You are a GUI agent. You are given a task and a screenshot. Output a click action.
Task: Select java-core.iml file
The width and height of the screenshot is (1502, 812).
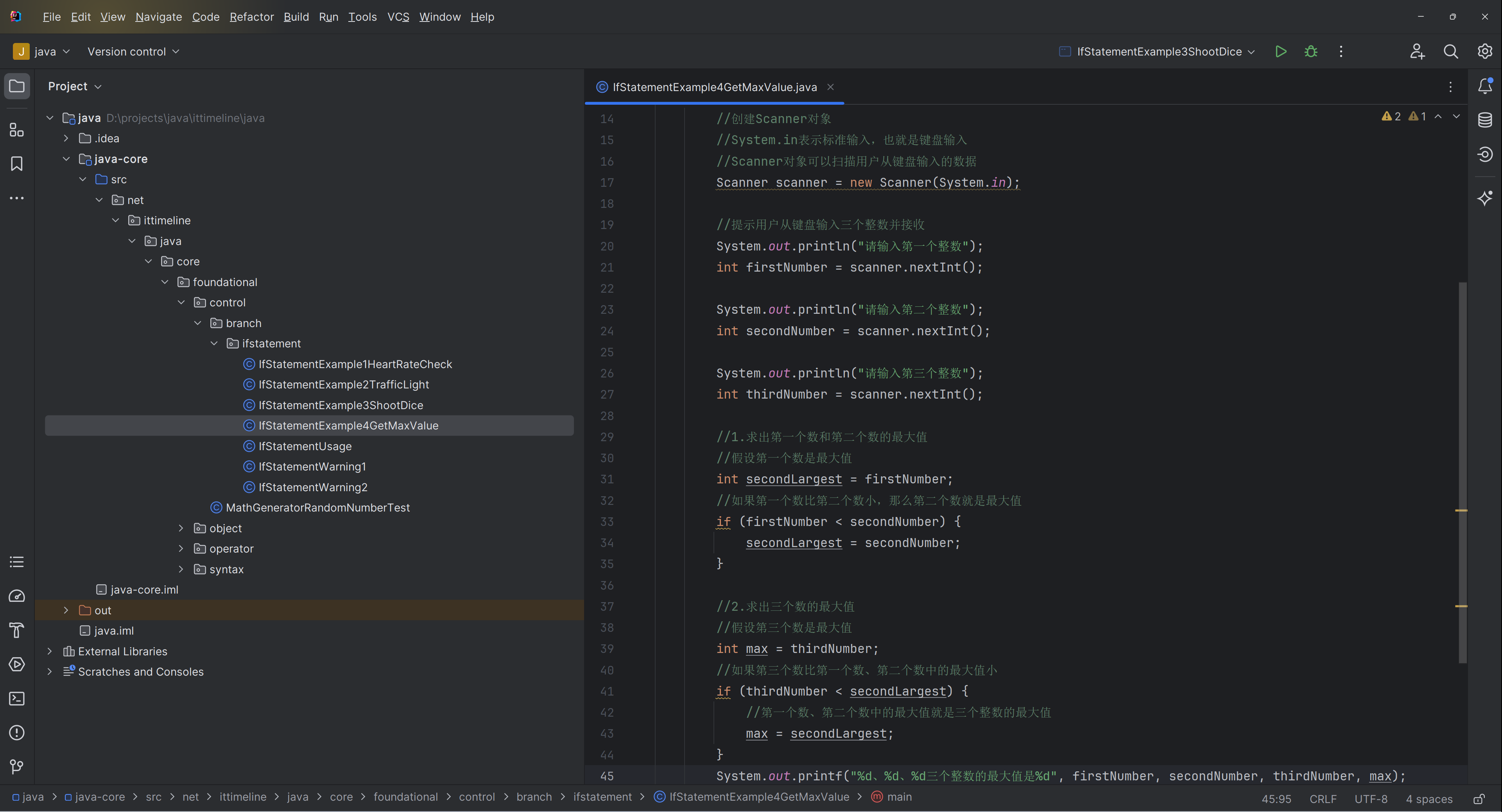click(x=144, y=590)
